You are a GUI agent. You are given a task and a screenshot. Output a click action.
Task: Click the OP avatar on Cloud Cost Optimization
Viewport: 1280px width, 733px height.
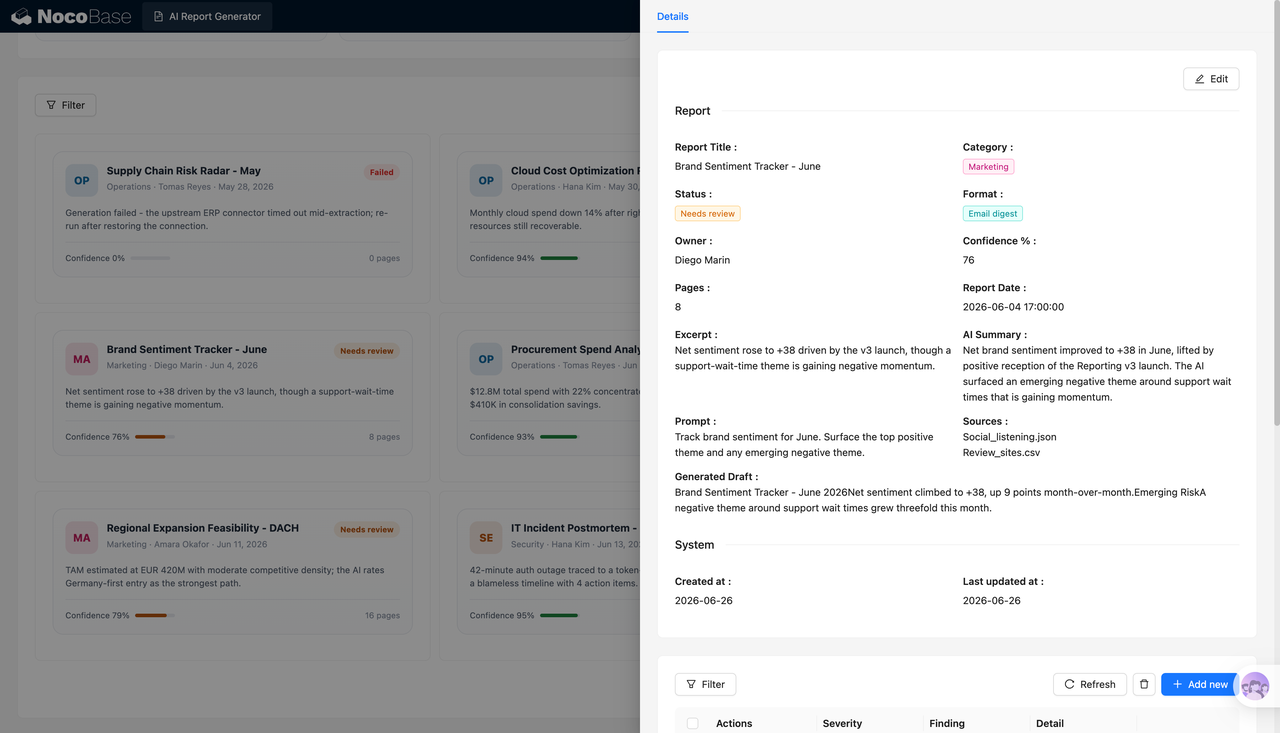486,180
